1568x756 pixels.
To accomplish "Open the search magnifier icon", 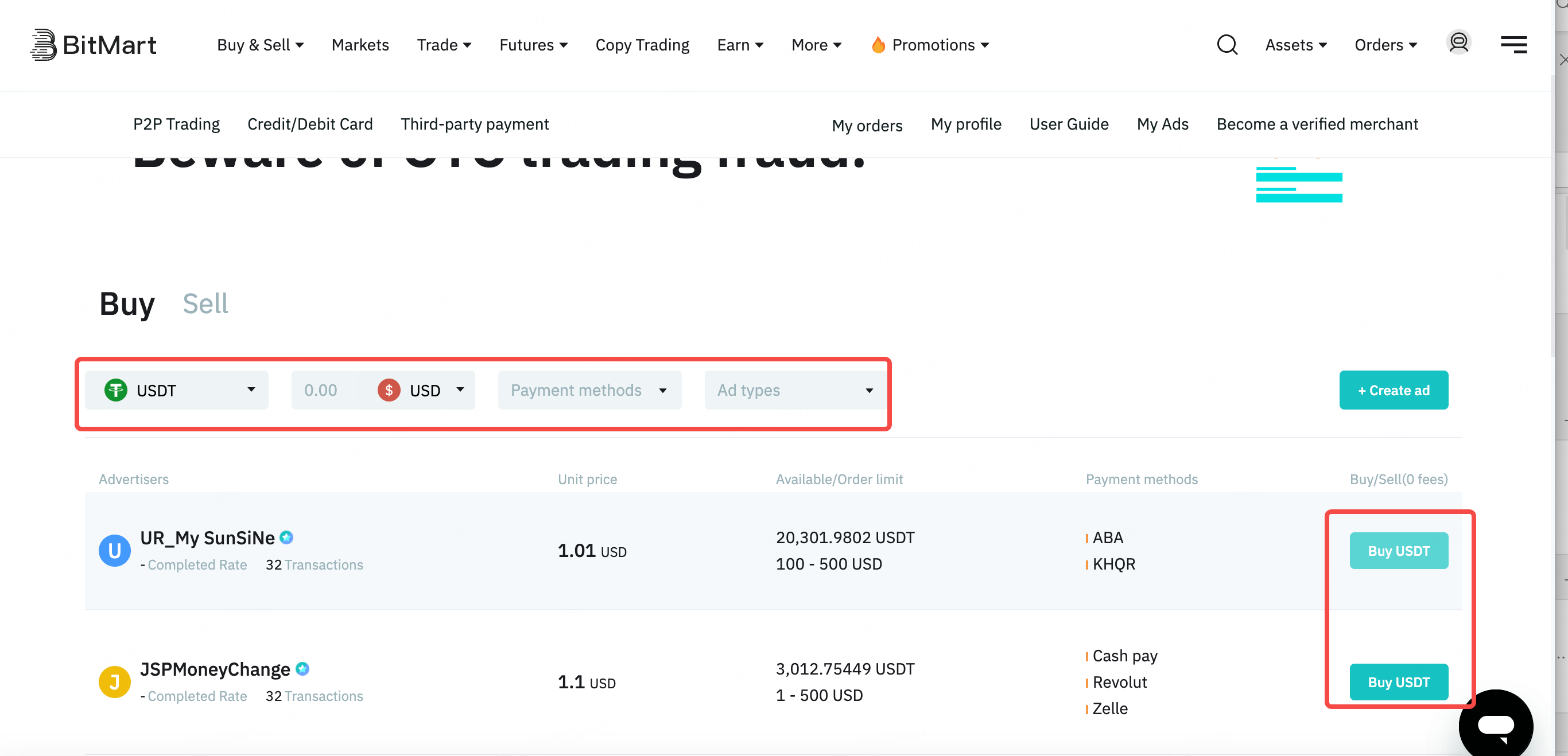I will pos(1227,44).
